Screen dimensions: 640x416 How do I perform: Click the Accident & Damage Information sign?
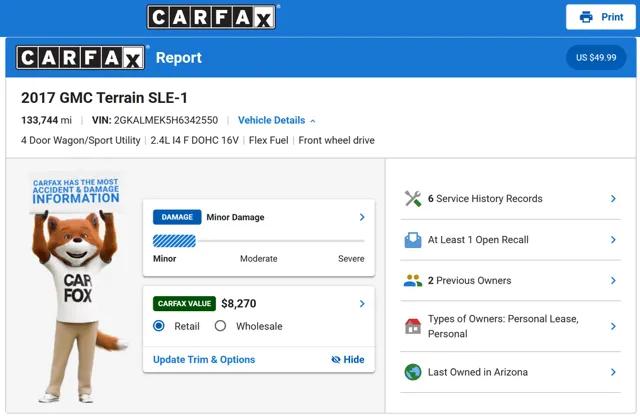[76, 191]
